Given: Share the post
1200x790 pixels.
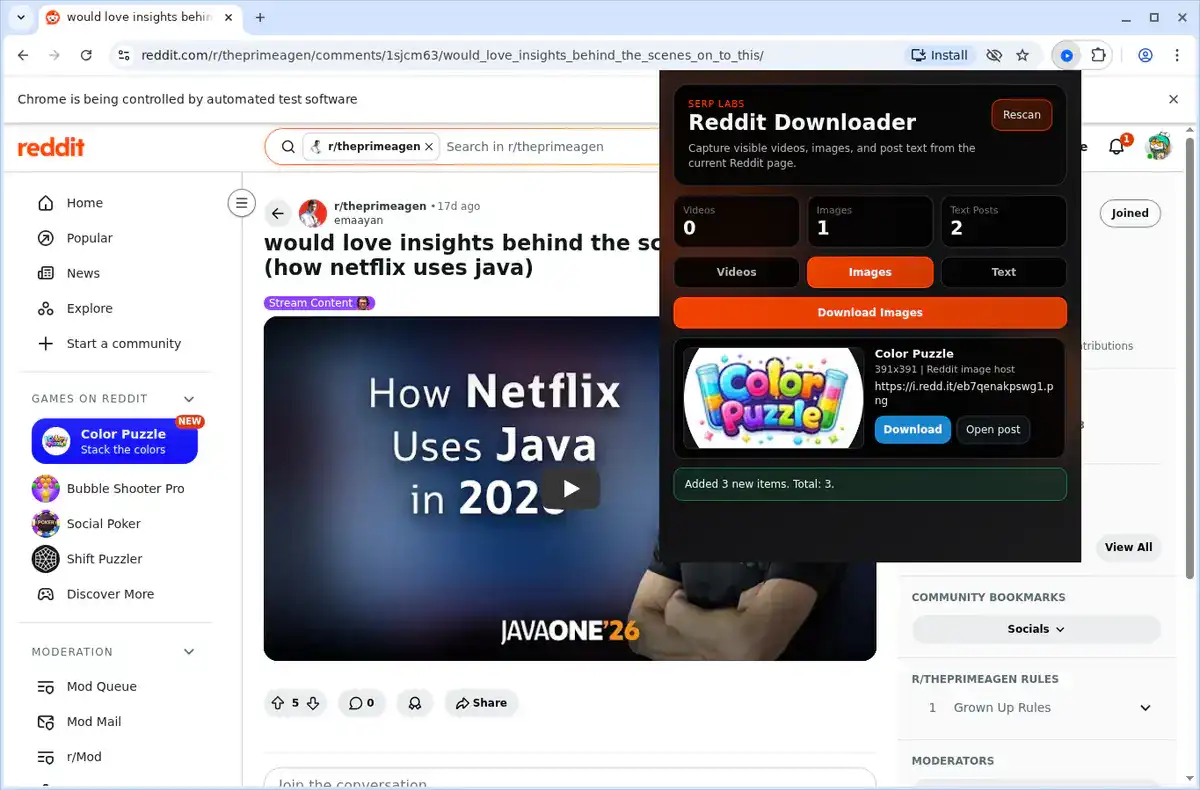Looking at the screenshot, I should point(481,703).
